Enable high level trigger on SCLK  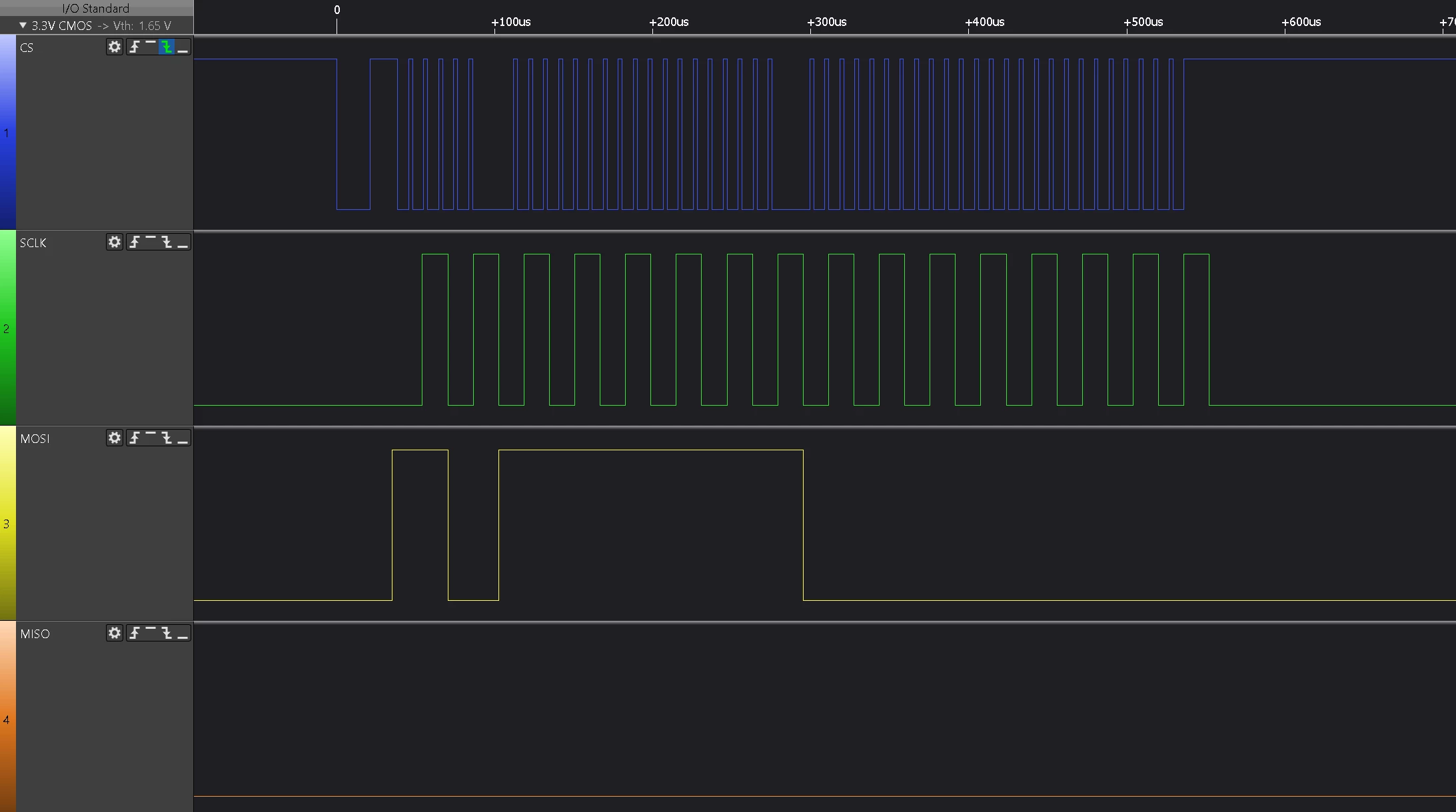(x=151, y=242)
